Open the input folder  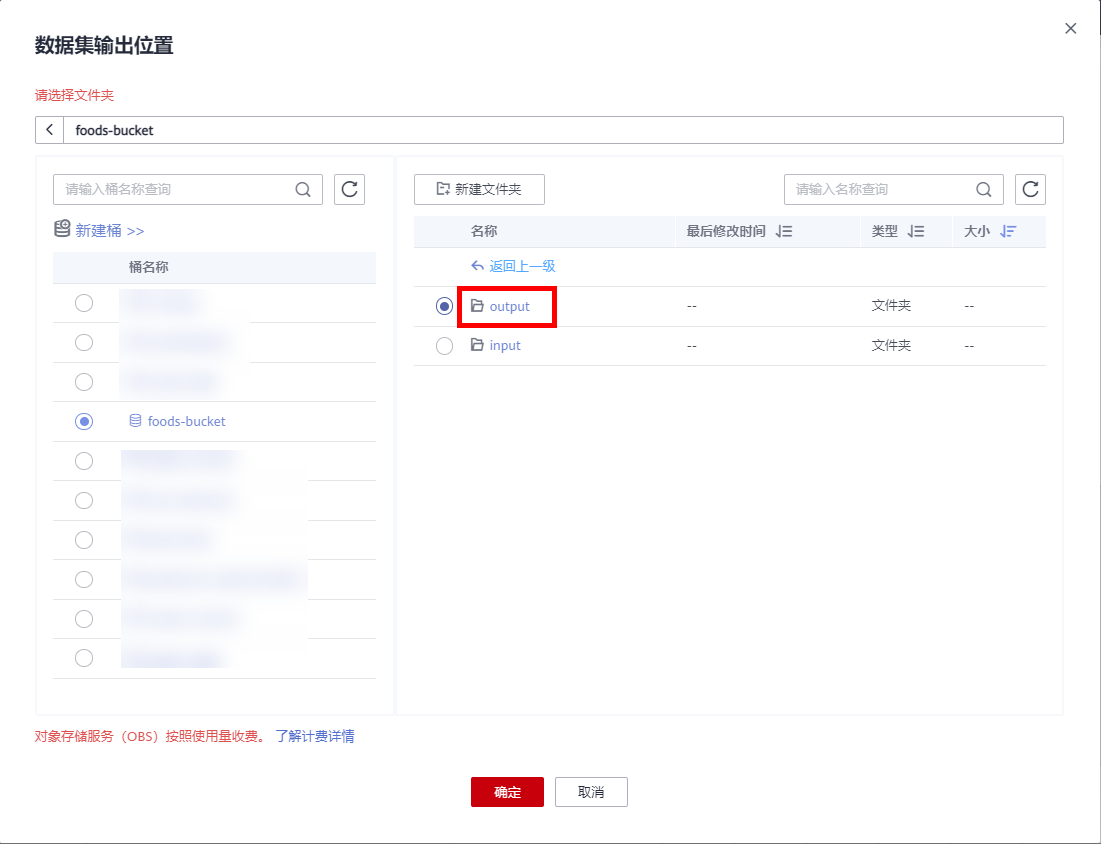tap(505, 346)
